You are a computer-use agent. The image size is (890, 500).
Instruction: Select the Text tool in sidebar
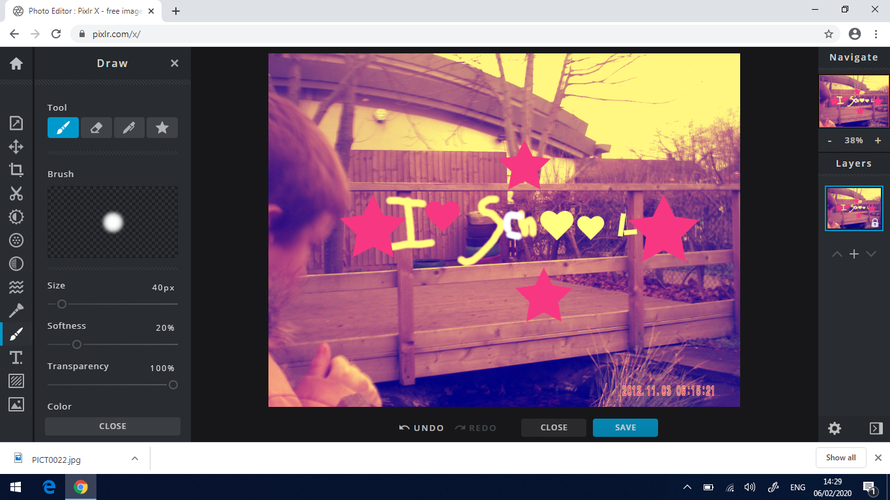[x=16, y=357]
